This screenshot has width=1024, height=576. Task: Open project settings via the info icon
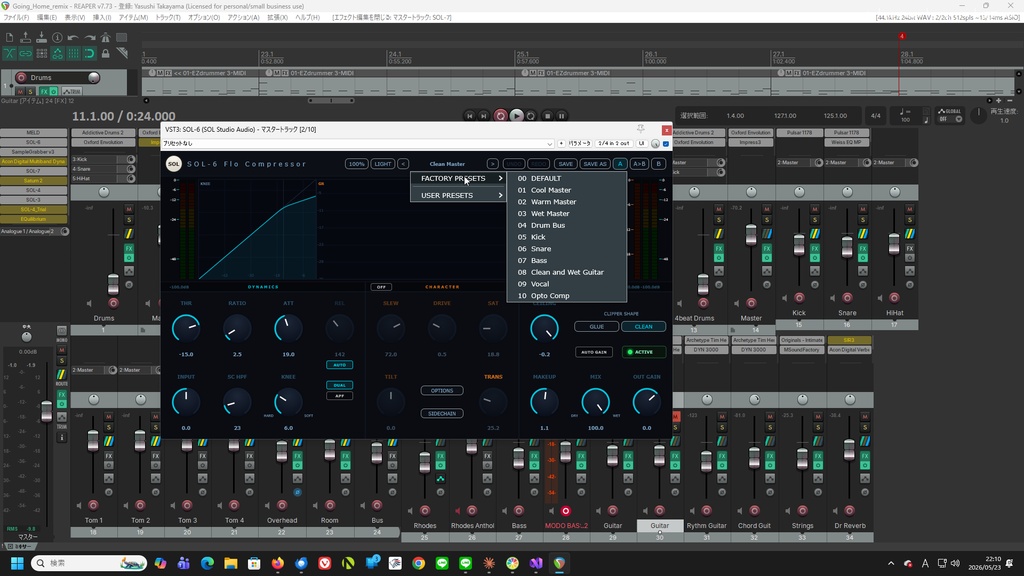pos(57,38)
